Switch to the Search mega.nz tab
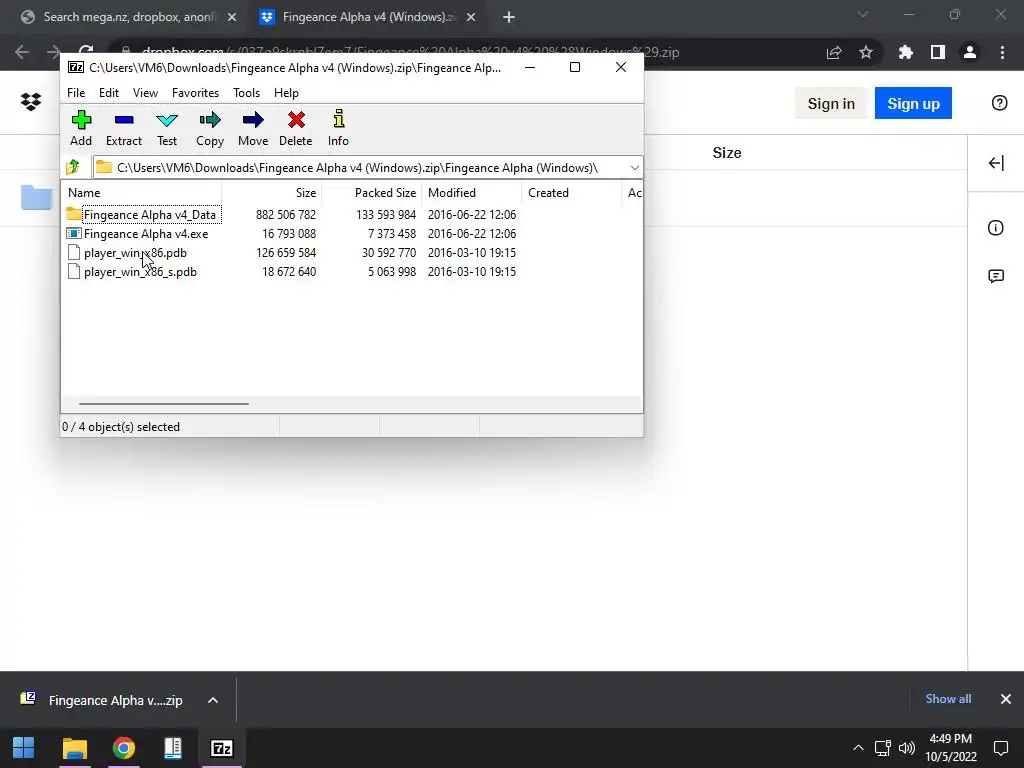 point(129,17)
